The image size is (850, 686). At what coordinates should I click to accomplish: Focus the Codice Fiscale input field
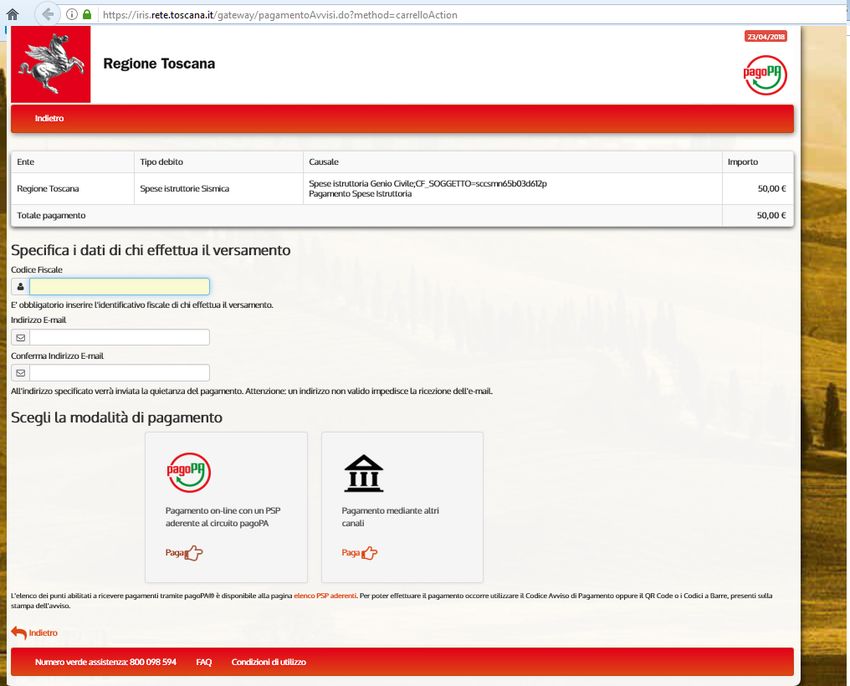[x=119, y=286]
